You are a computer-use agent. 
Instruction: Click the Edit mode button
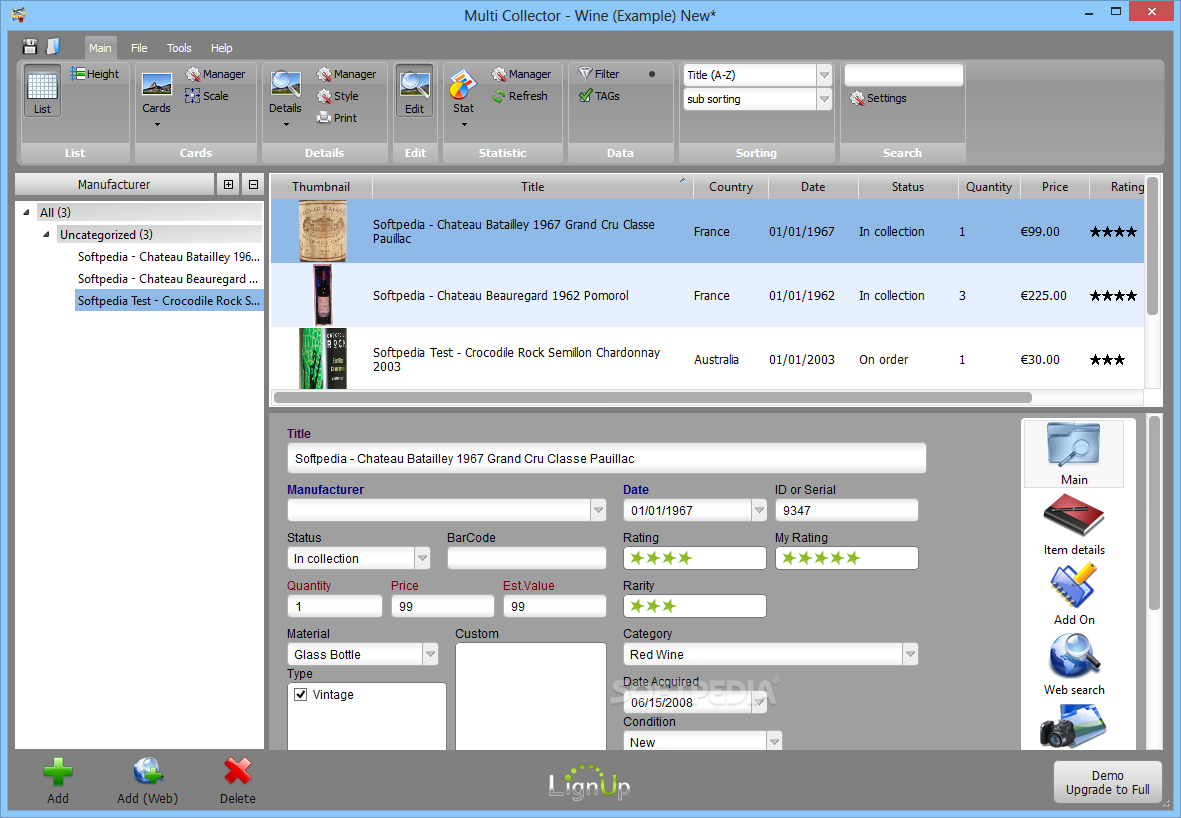(414, 91)
